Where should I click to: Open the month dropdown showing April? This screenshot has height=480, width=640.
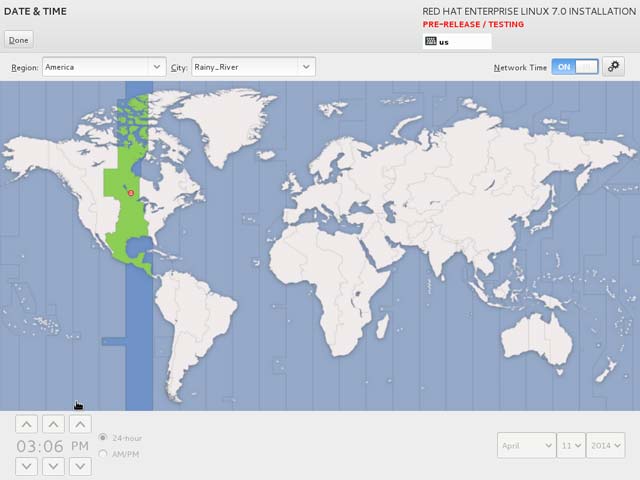click(x=527, y=445)
